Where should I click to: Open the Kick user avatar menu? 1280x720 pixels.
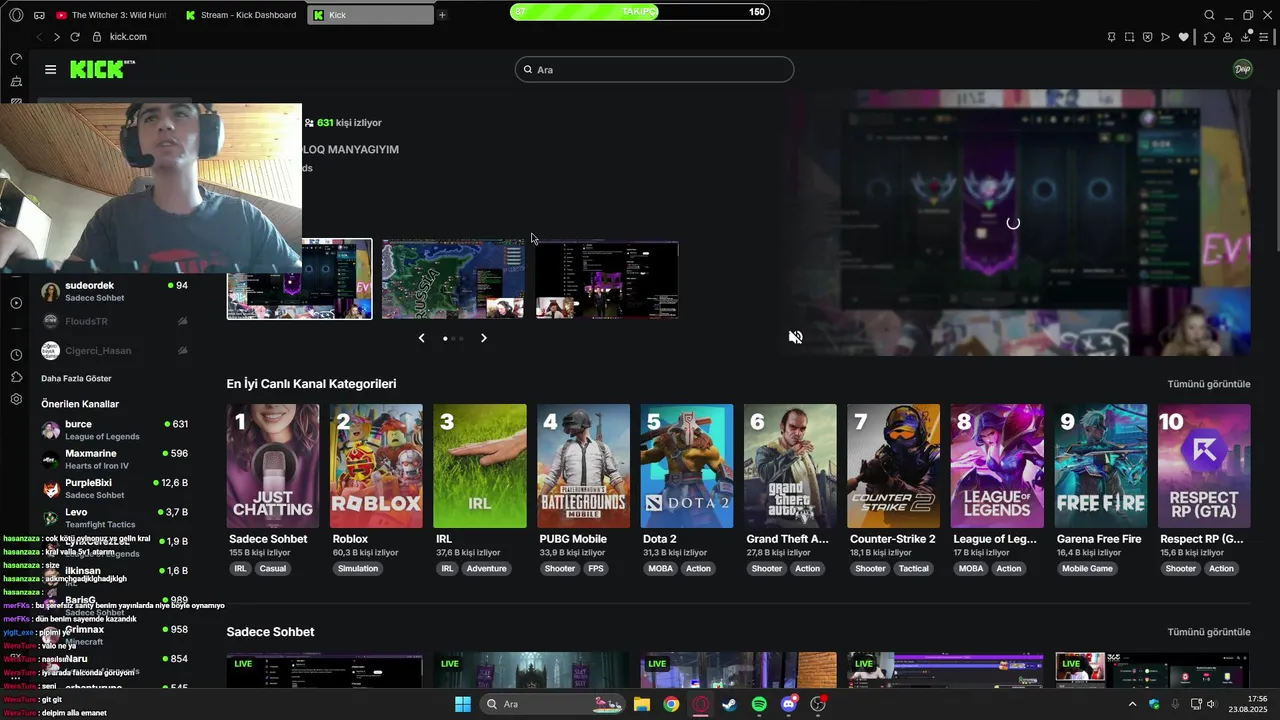coord(1243,69)
